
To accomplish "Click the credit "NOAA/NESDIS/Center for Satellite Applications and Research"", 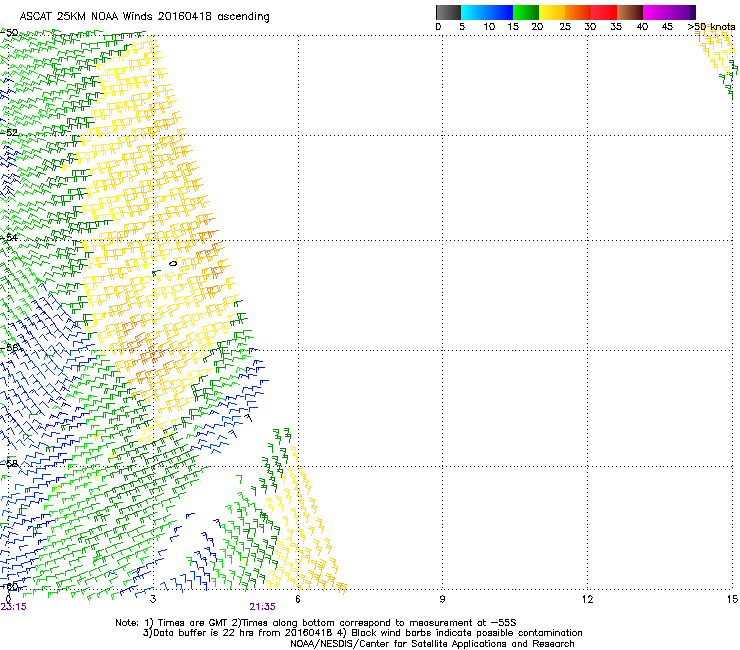I will point(432,644).
